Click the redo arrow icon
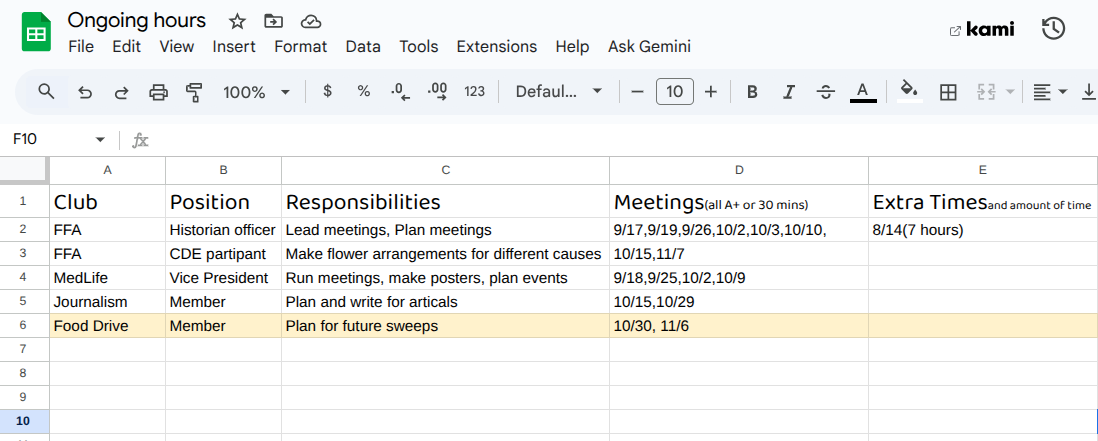This screenshot has width=1098, height=441. pyautogui.click(x=121, y=92)
